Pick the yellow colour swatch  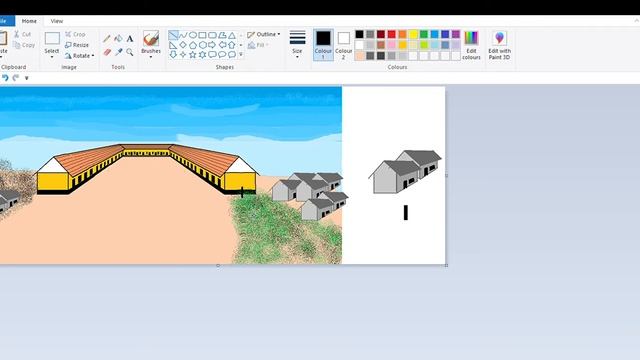tap(413, 34)
